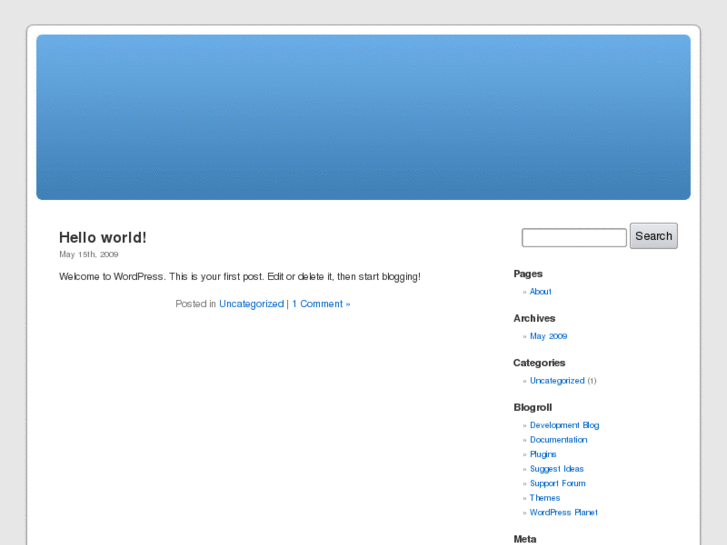Viewport: 727px width, 545px height.
Task: Click the Archives sidebar heading
Action: 534,318
